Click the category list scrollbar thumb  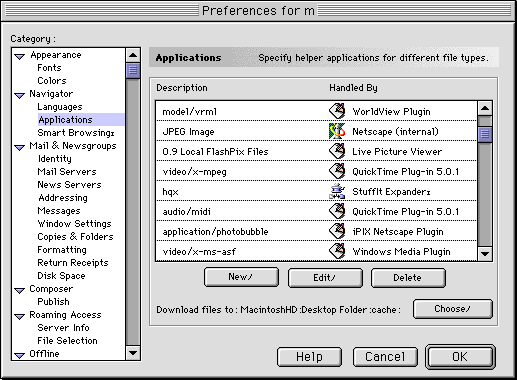pyautogui.click(x=133, y=70)
